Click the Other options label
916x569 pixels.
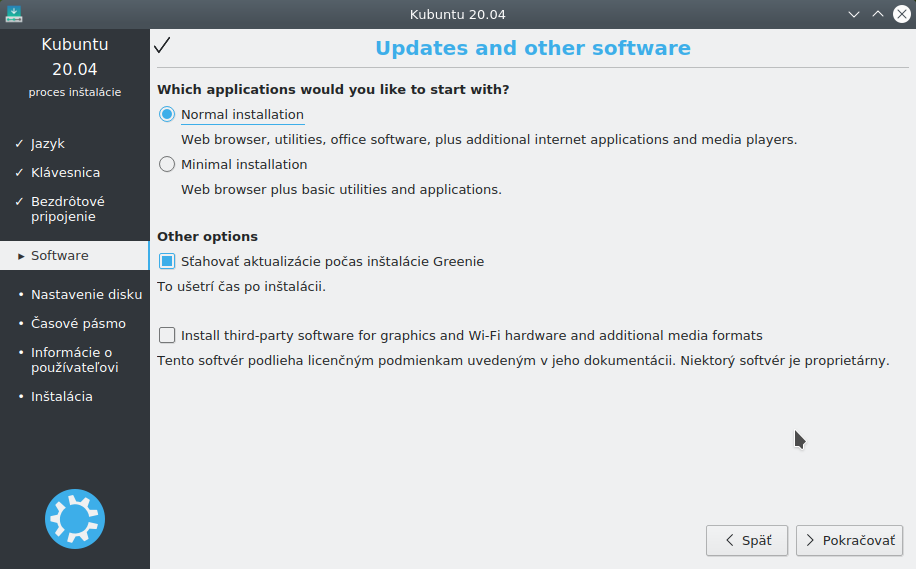coord(207,237)
